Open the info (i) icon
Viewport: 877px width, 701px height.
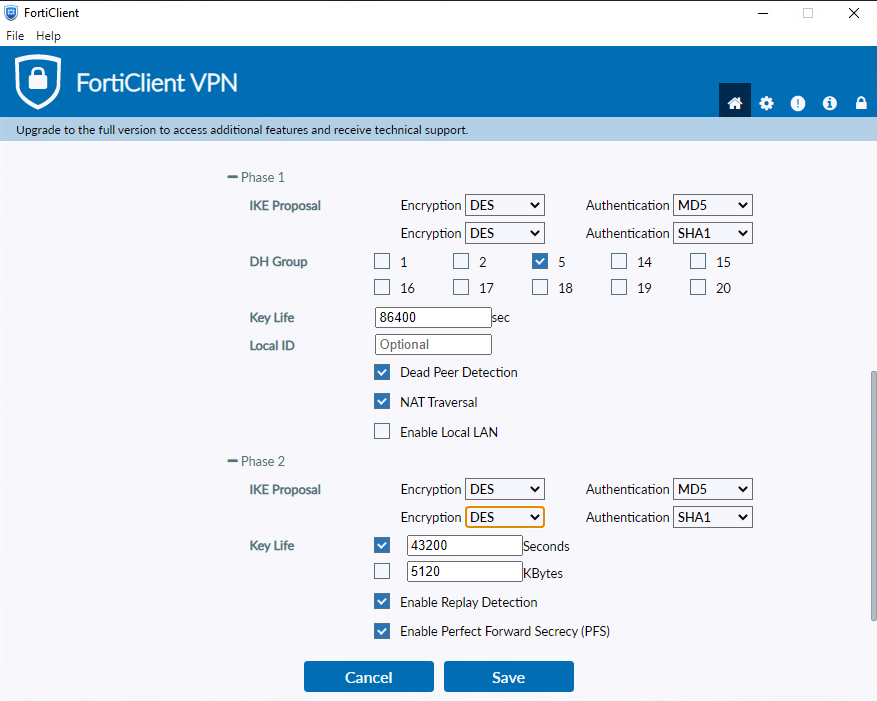point(829,103)
